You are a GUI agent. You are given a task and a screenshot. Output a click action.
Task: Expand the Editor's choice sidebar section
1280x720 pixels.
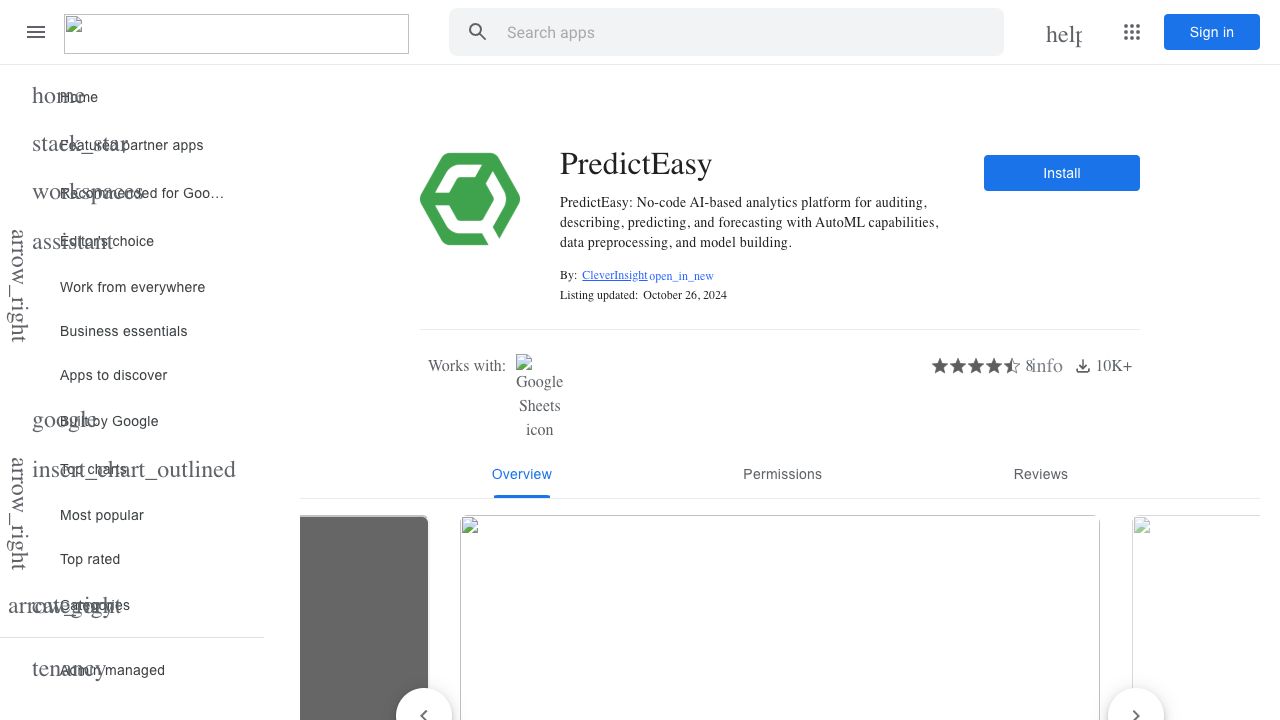[x=18, y=285]
